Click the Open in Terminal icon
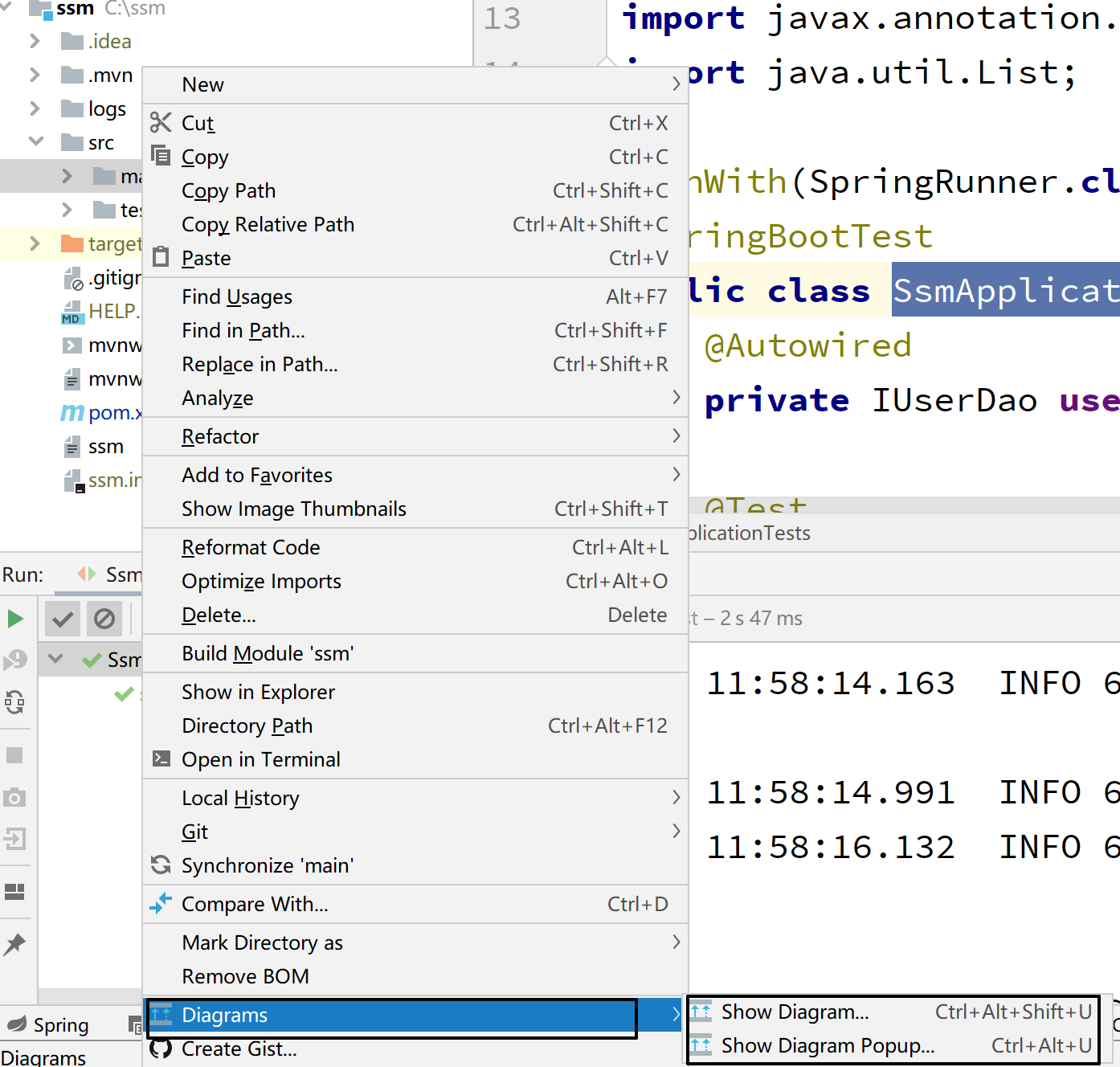 click(x=161, y=758)
